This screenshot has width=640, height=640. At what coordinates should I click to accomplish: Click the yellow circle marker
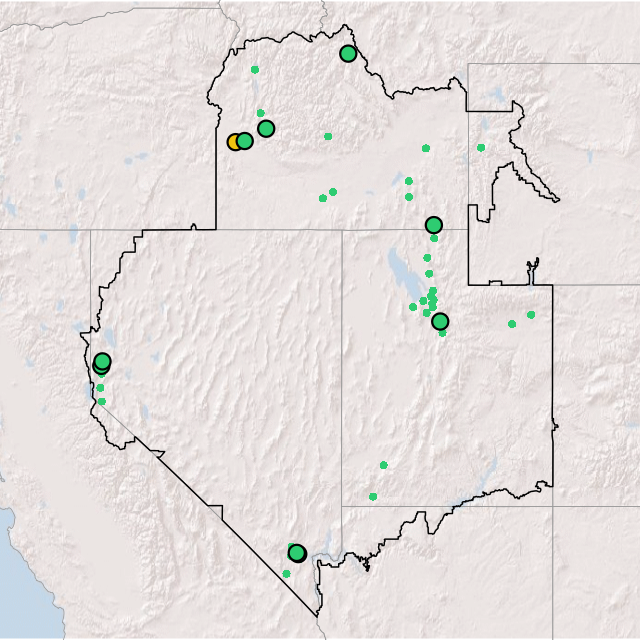(x=234, y=142)
